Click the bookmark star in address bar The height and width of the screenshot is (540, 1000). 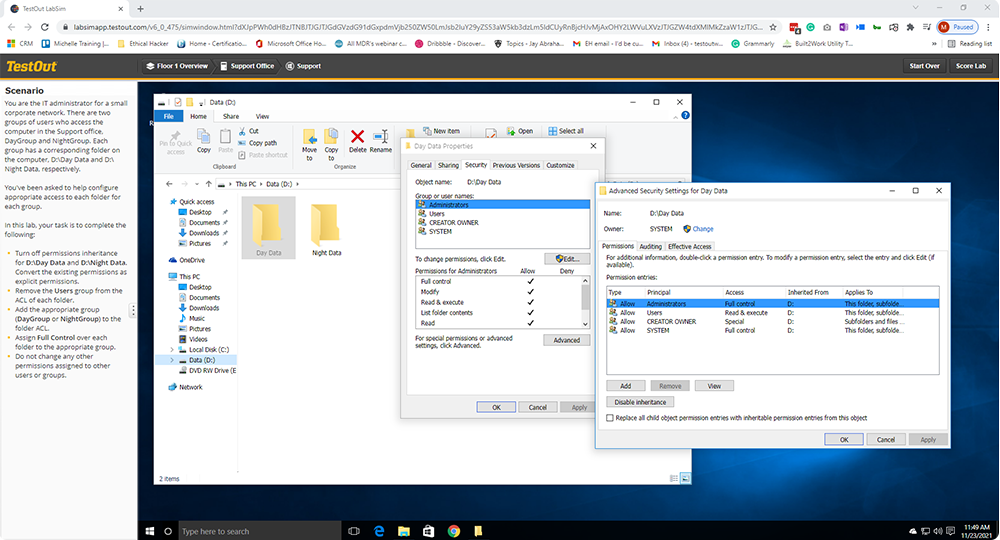773,27
